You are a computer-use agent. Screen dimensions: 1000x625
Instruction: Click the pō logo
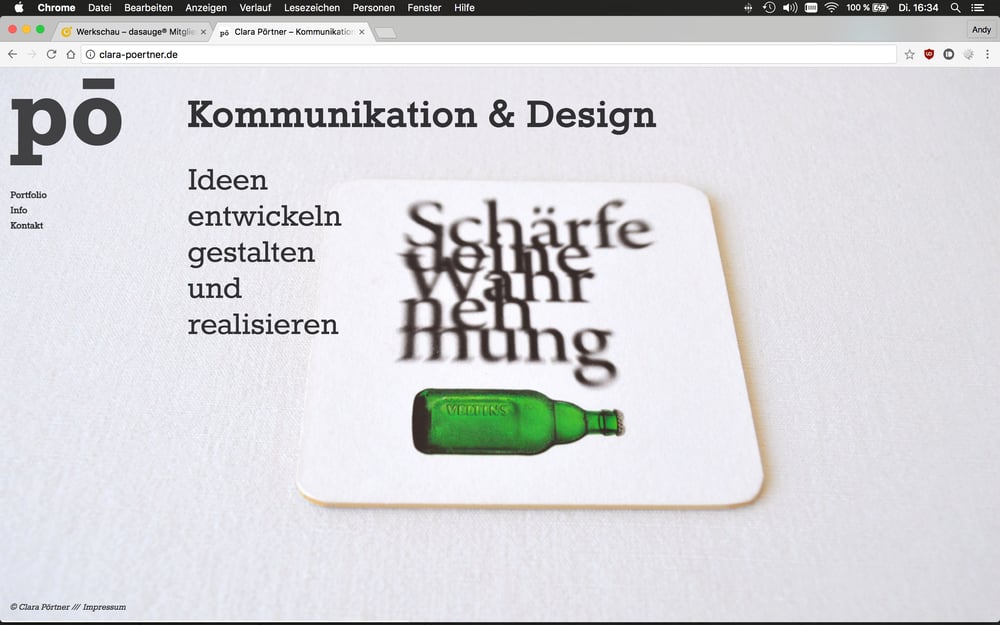[x=66, y=121]
